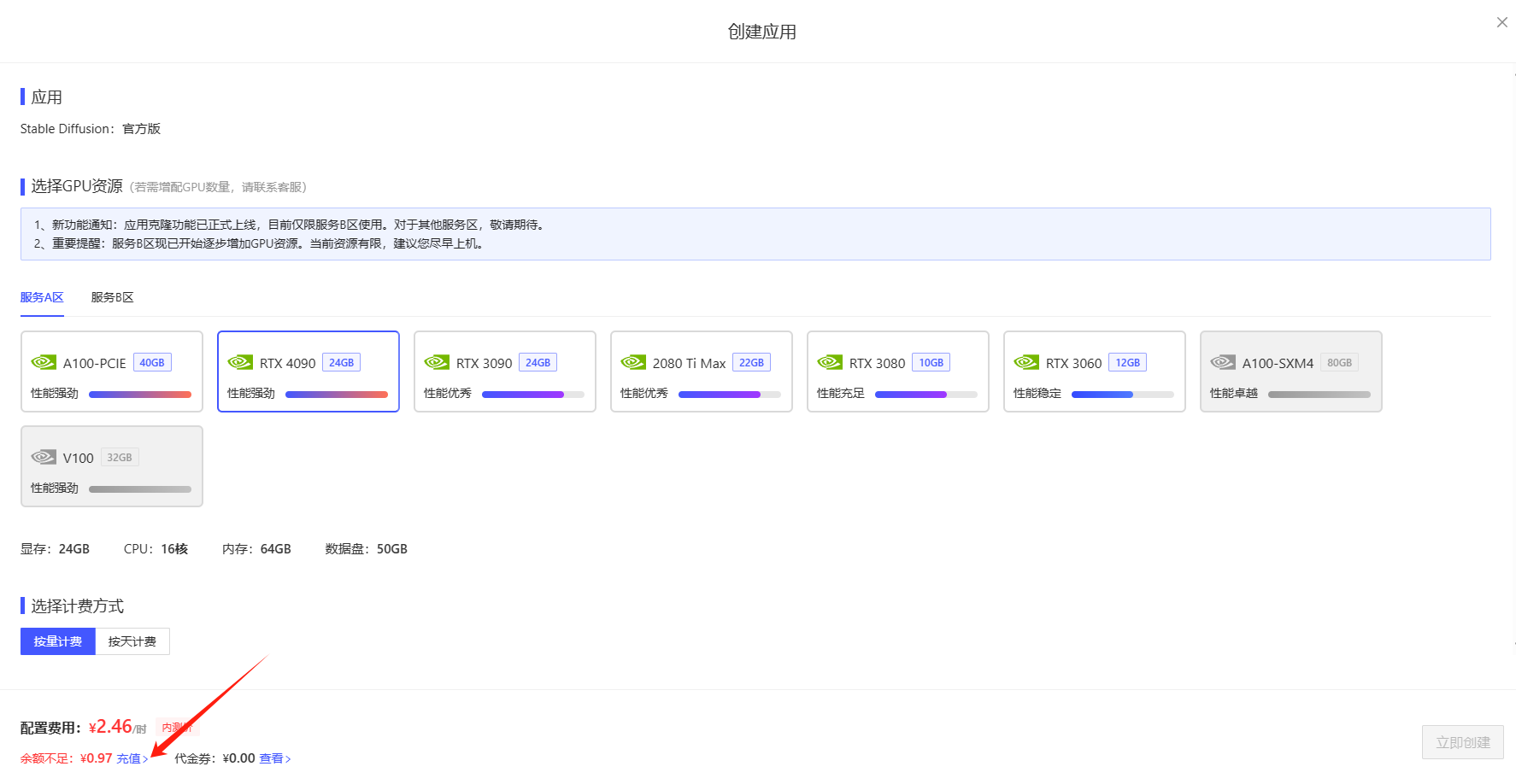This screenshot has width=1516, height=784.
Task: Select 按天计费 billing mode
Action: tap(132, 641)
